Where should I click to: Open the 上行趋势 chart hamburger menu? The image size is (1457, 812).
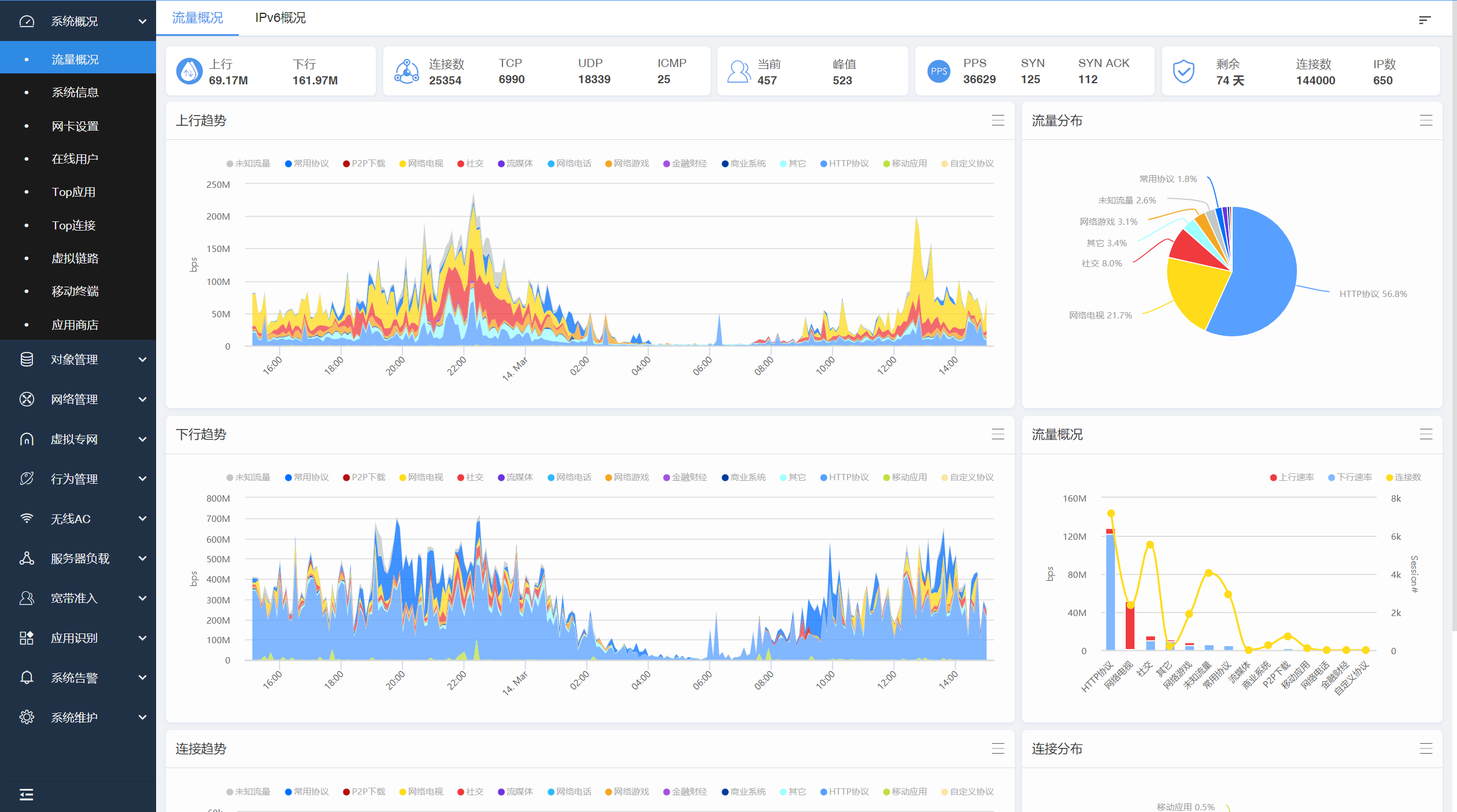tap(997, 120)
